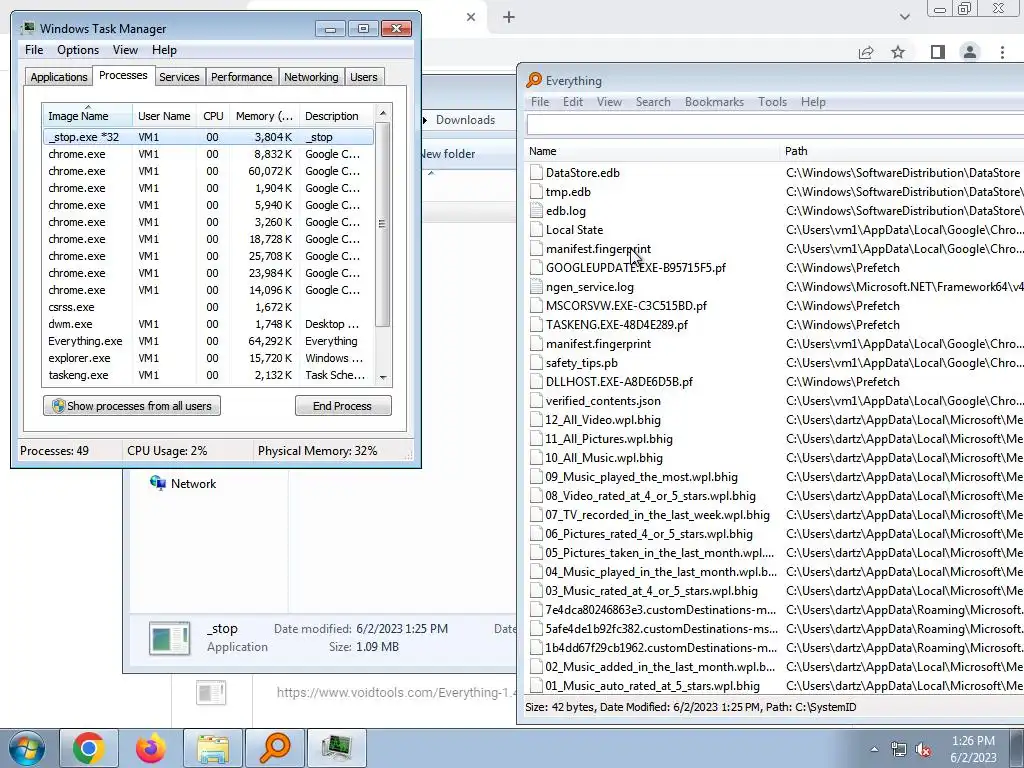The height and width of the screenshot is (768, 1024).
Task: Open Task Manager View menu
Action: (125, 50)
